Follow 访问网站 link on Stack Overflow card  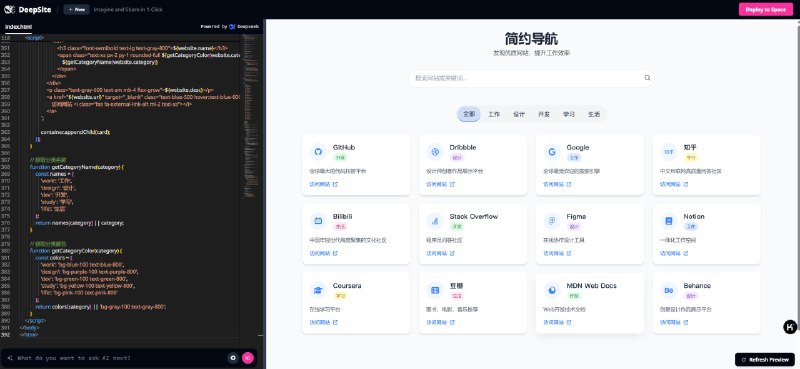(440, 253)
